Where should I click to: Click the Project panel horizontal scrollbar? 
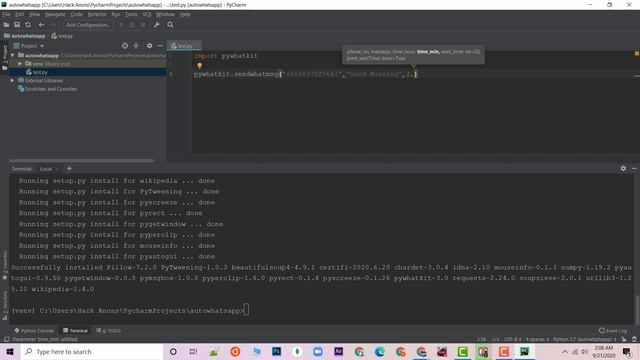point(82,160)
